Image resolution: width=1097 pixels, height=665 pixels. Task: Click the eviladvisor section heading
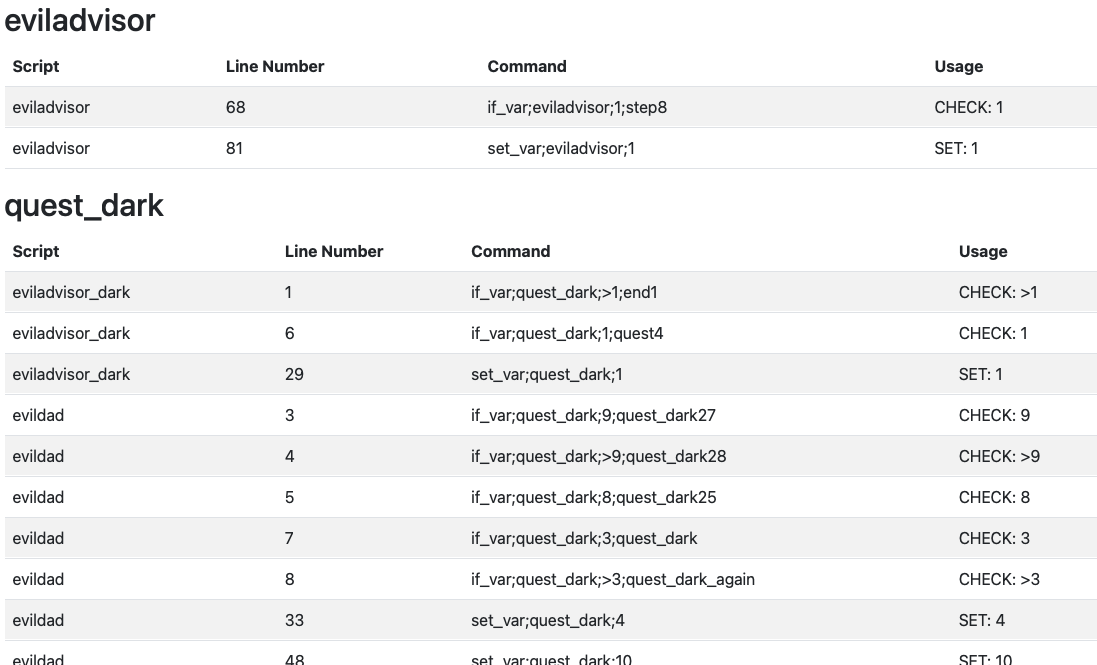pyautogui.click(x=80, y=20)
